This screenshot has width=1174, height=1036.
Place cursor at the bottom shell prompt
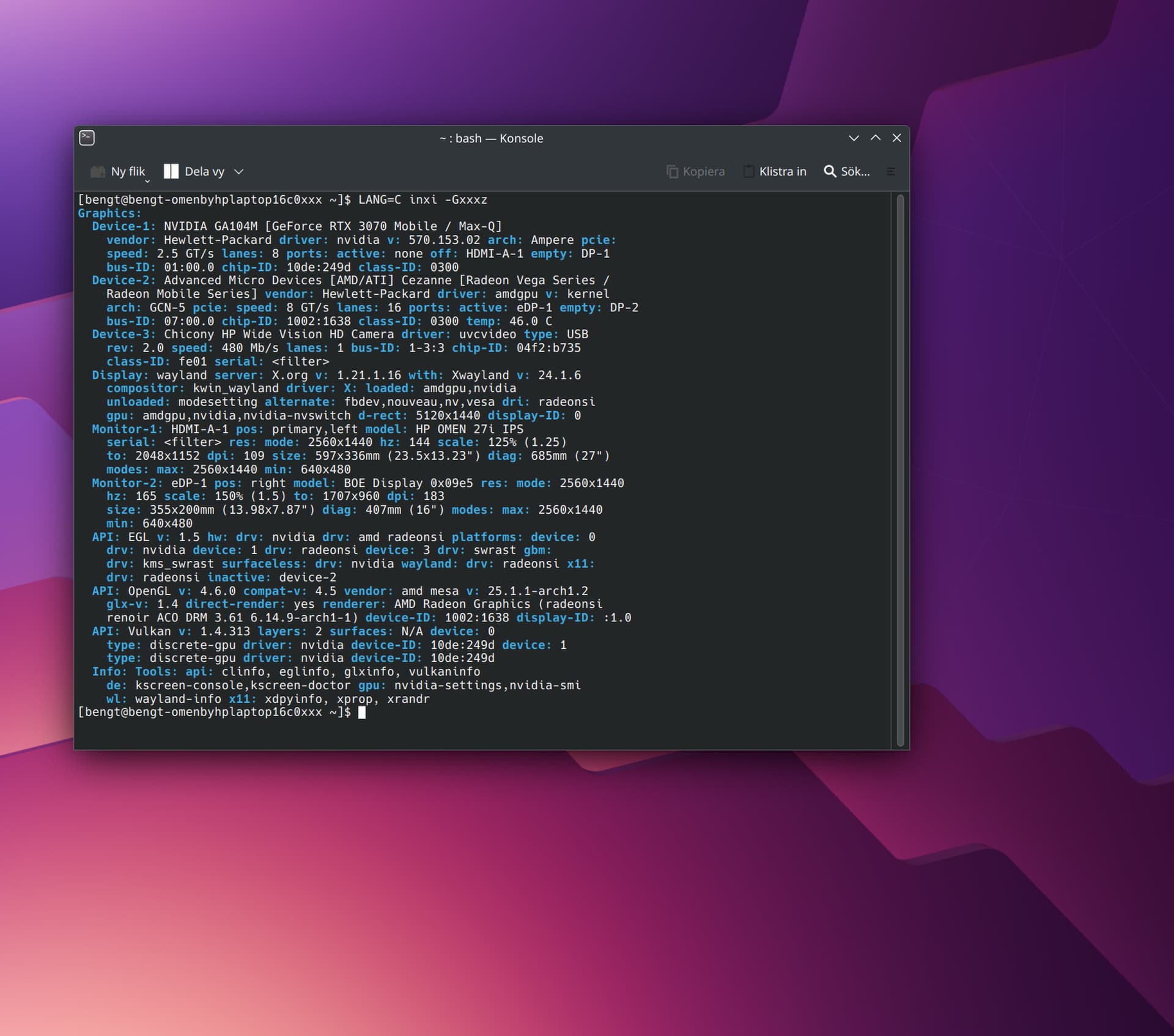click(362, 712)
